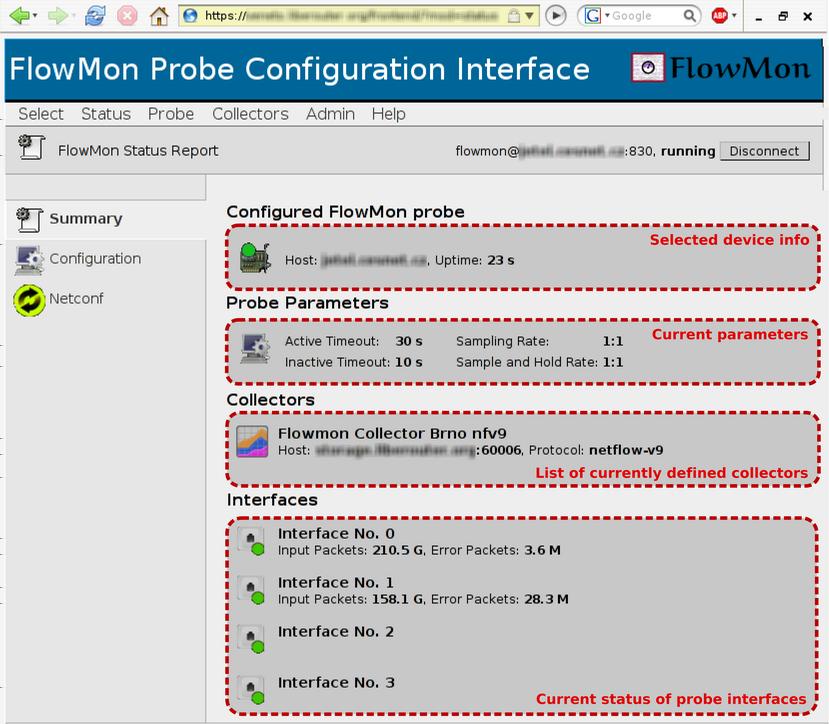Open Netconf in the sidebar

coord(76,299)
